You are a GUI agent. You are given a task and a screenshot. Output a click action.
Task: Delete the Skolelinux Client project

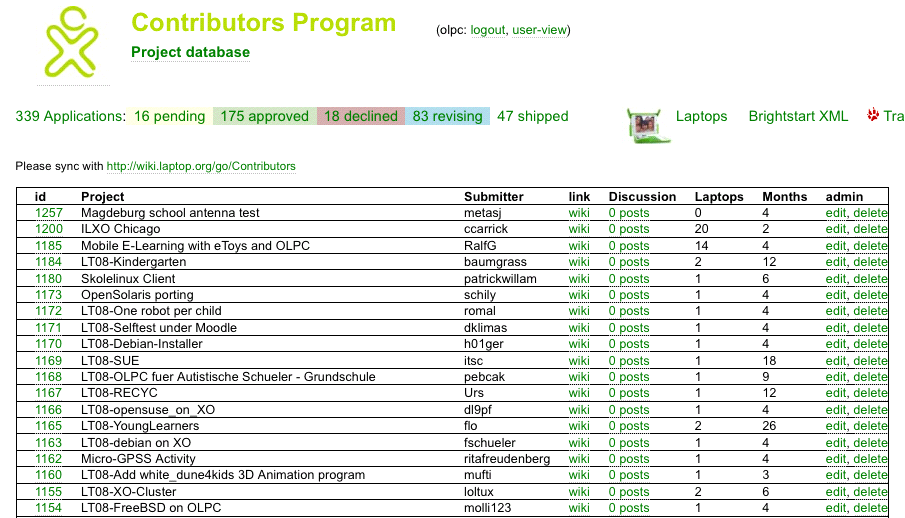(870, 279)
